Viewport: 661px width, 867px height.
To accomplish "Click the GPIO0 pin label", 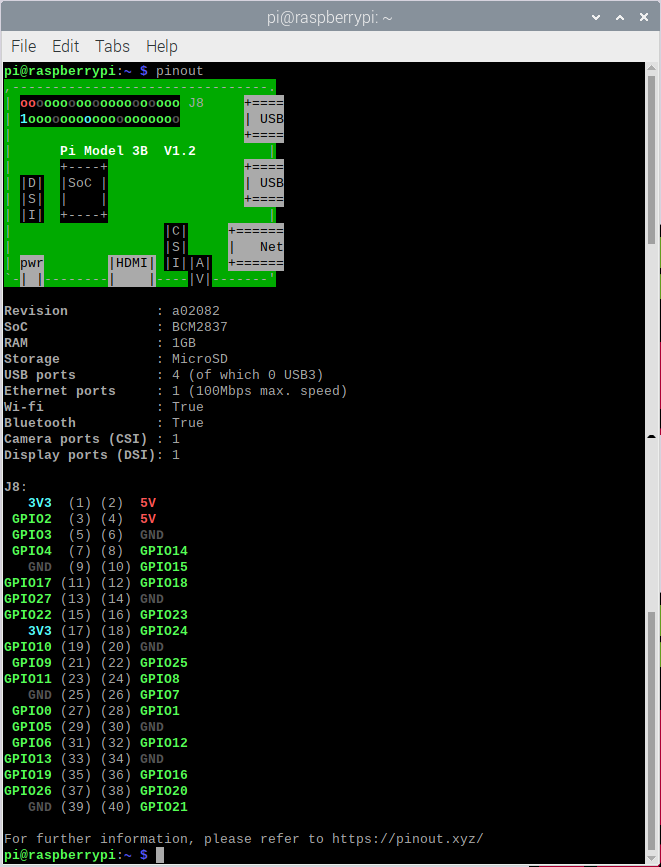I will (32, 711).
